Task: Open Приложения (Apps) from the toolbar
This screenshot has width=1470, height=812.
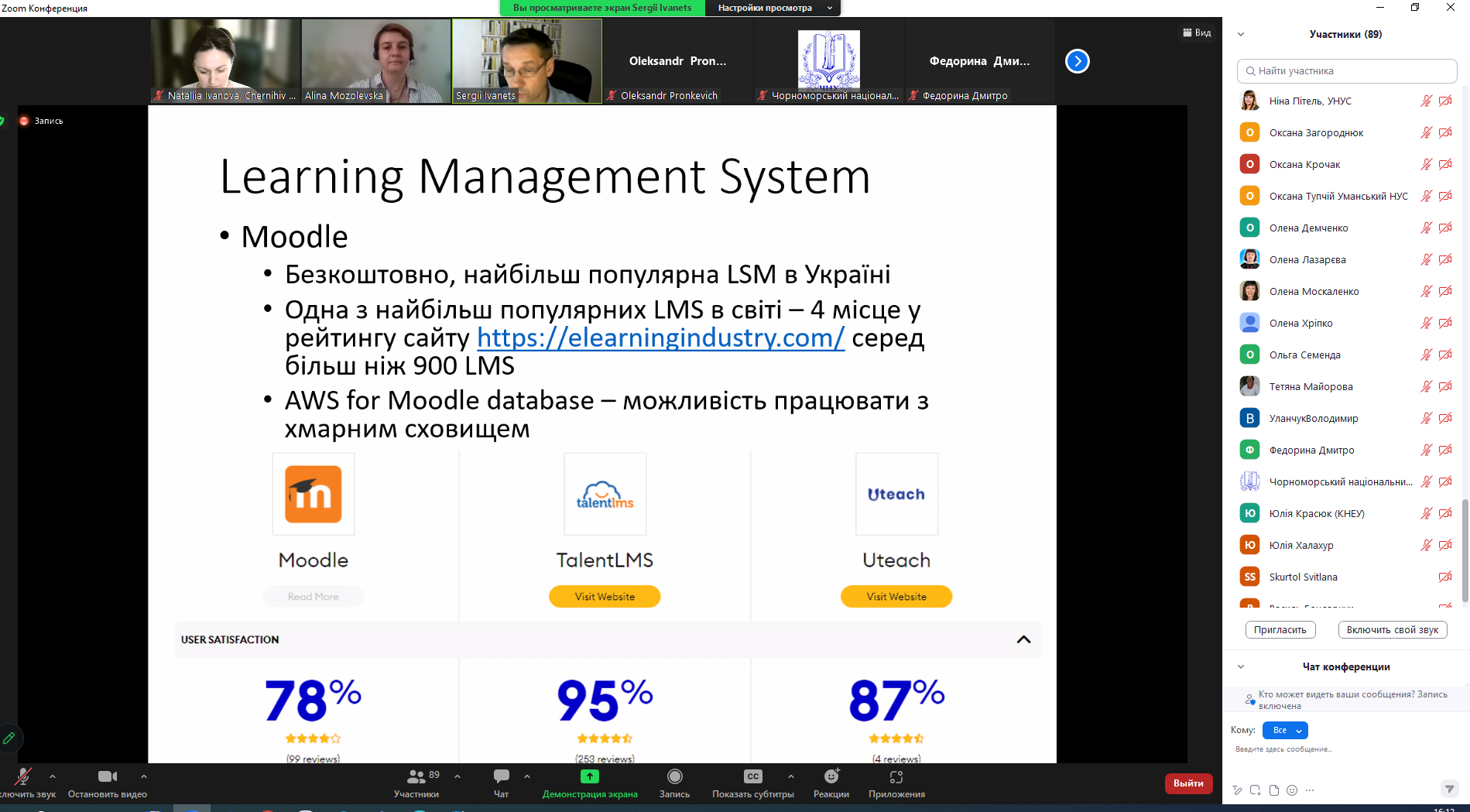Action: (896, 776)
